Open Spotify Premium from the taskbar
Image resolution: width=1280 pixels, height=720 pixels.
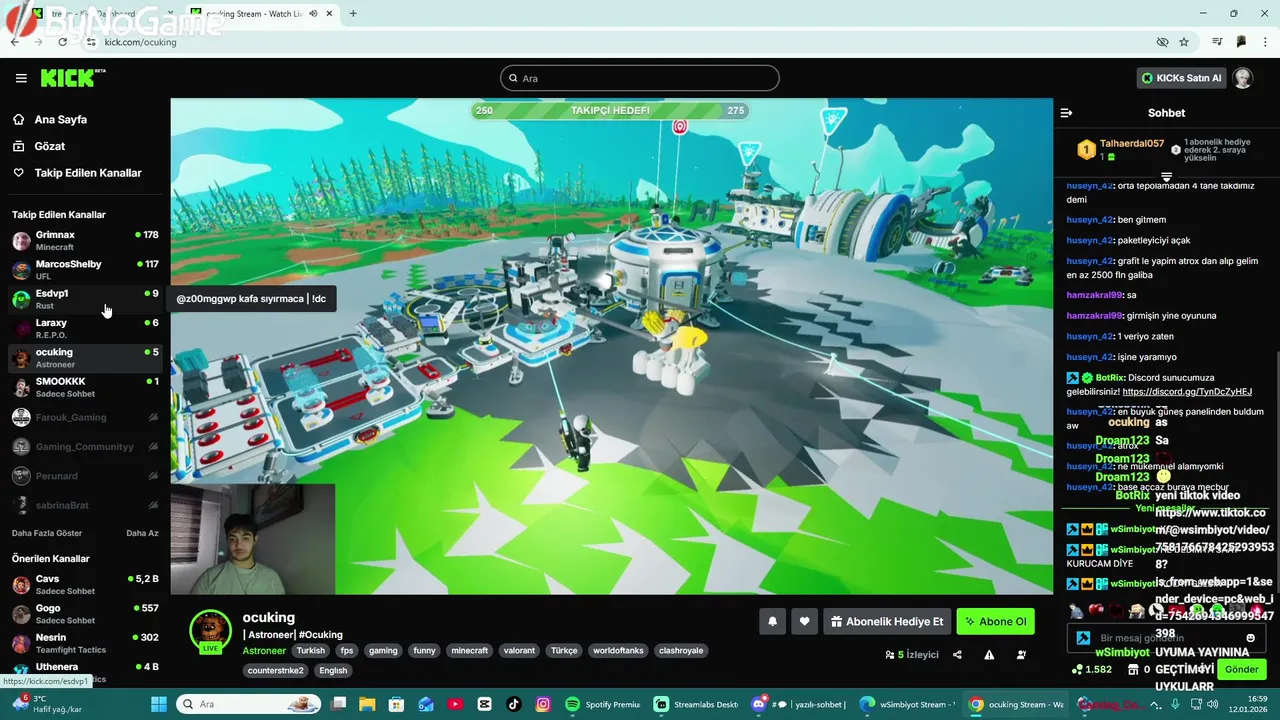[603, 704]
